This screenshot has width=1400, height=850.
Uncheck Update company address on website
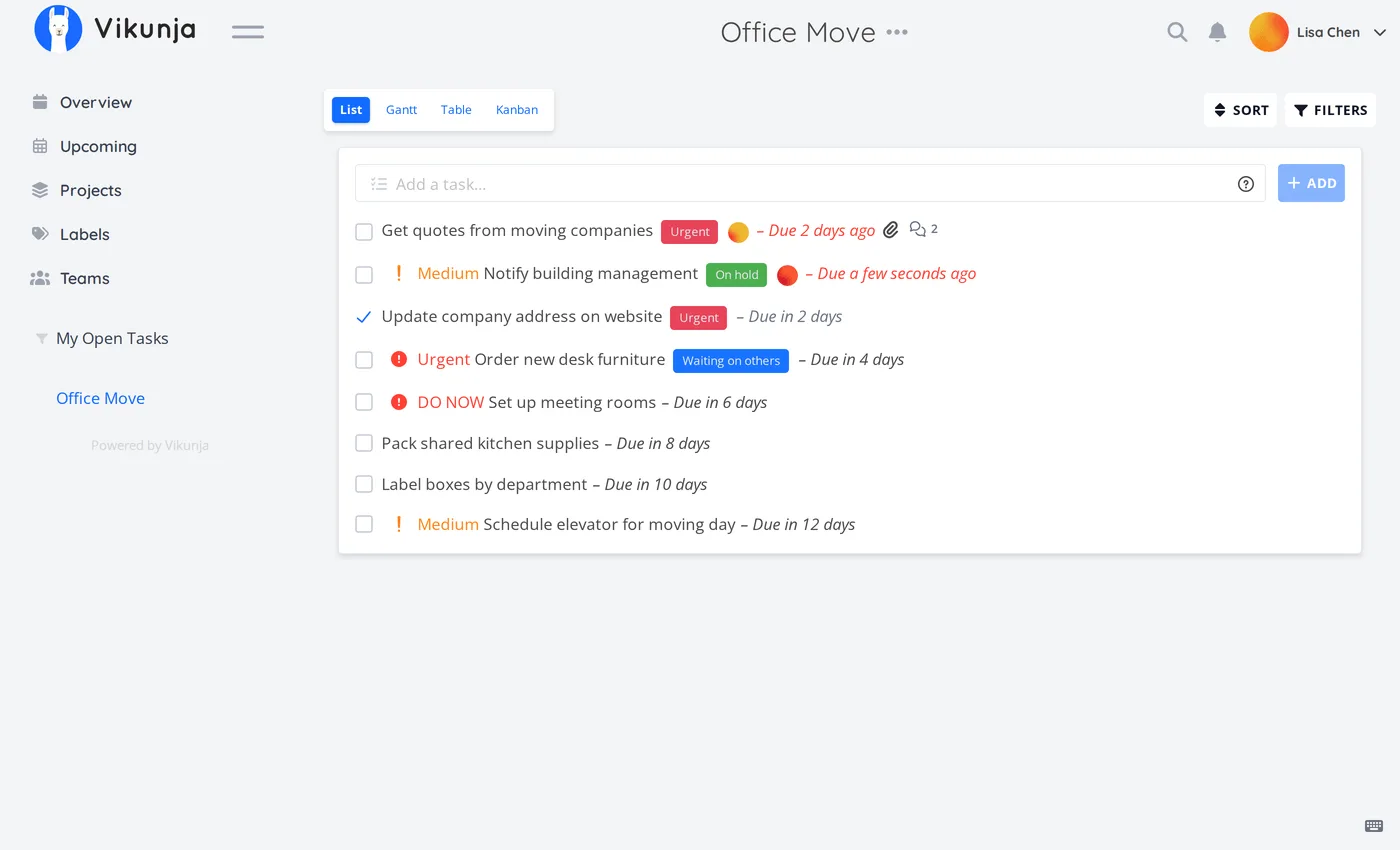364,317
